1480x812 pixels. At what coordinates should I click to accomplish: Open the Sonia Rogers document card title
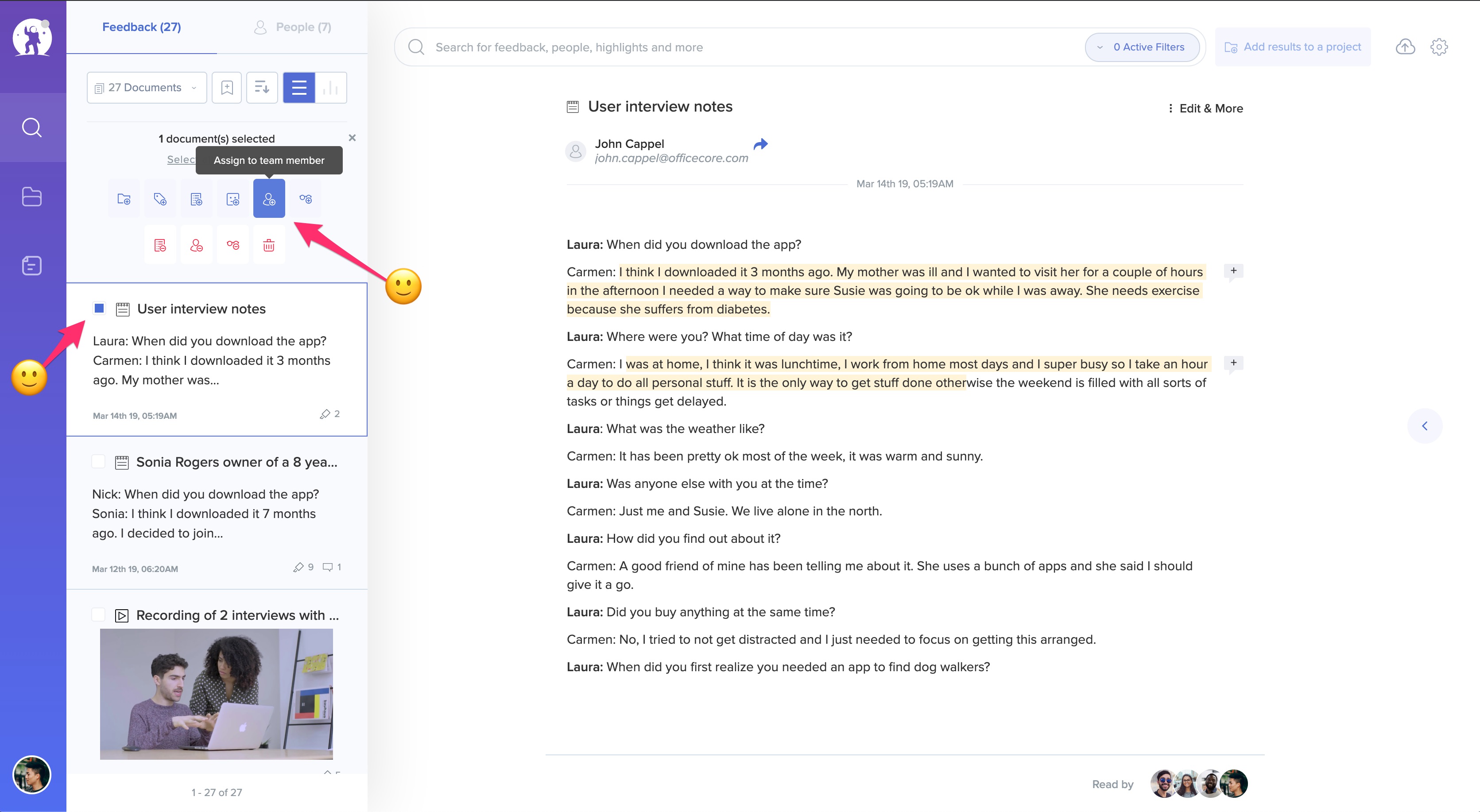tap(237, 462)
